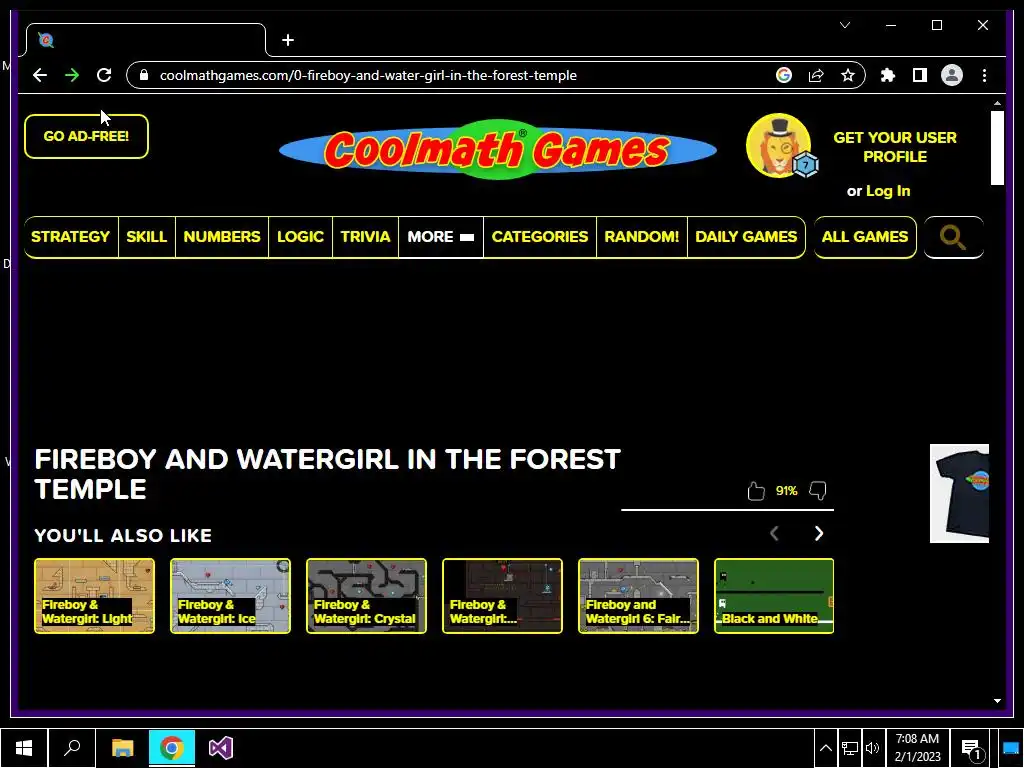Click GO AD-FREE! button

tap(86, 136)
